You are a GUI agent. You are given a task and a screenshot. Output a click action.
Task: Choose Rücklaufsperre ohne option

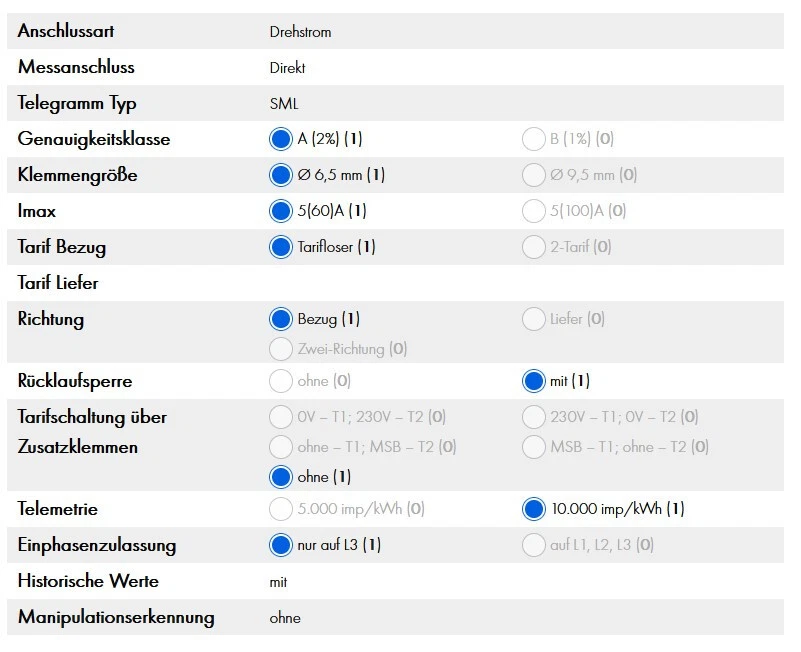coord(280,381)
